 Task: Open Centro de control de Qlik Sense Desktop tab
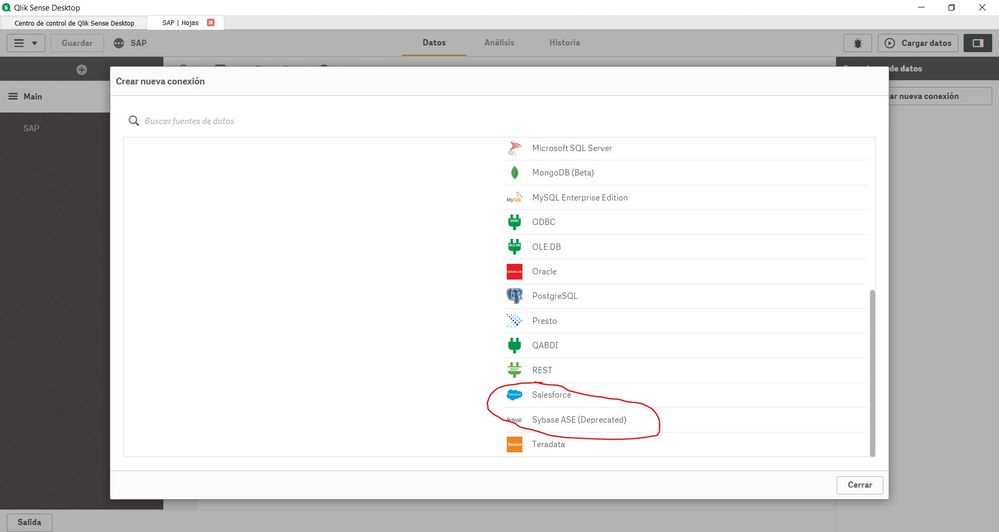coord(74,22)
